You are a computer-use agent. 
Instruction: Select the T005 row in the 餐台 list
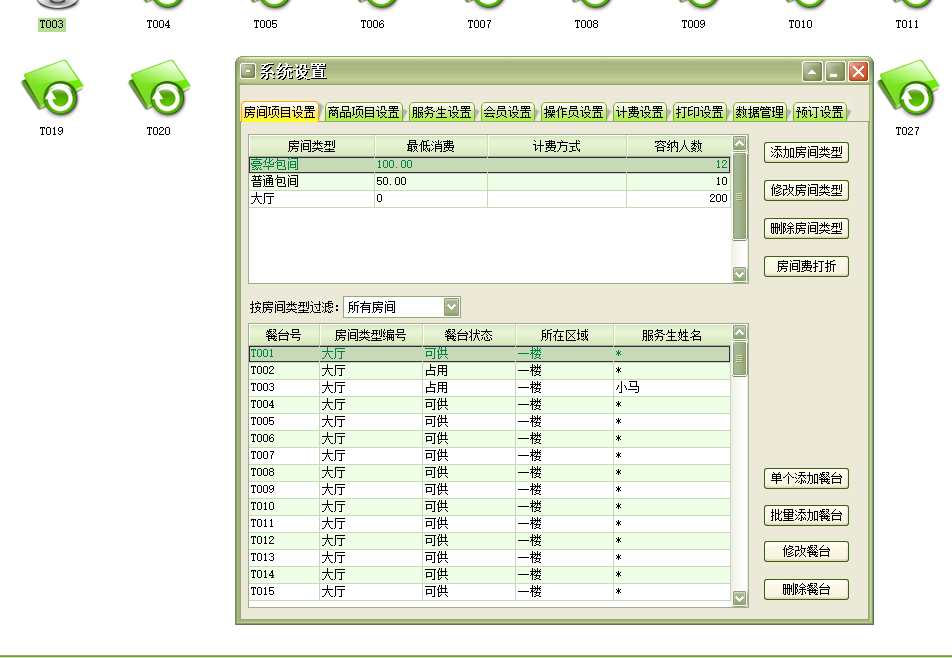point(489,422)
